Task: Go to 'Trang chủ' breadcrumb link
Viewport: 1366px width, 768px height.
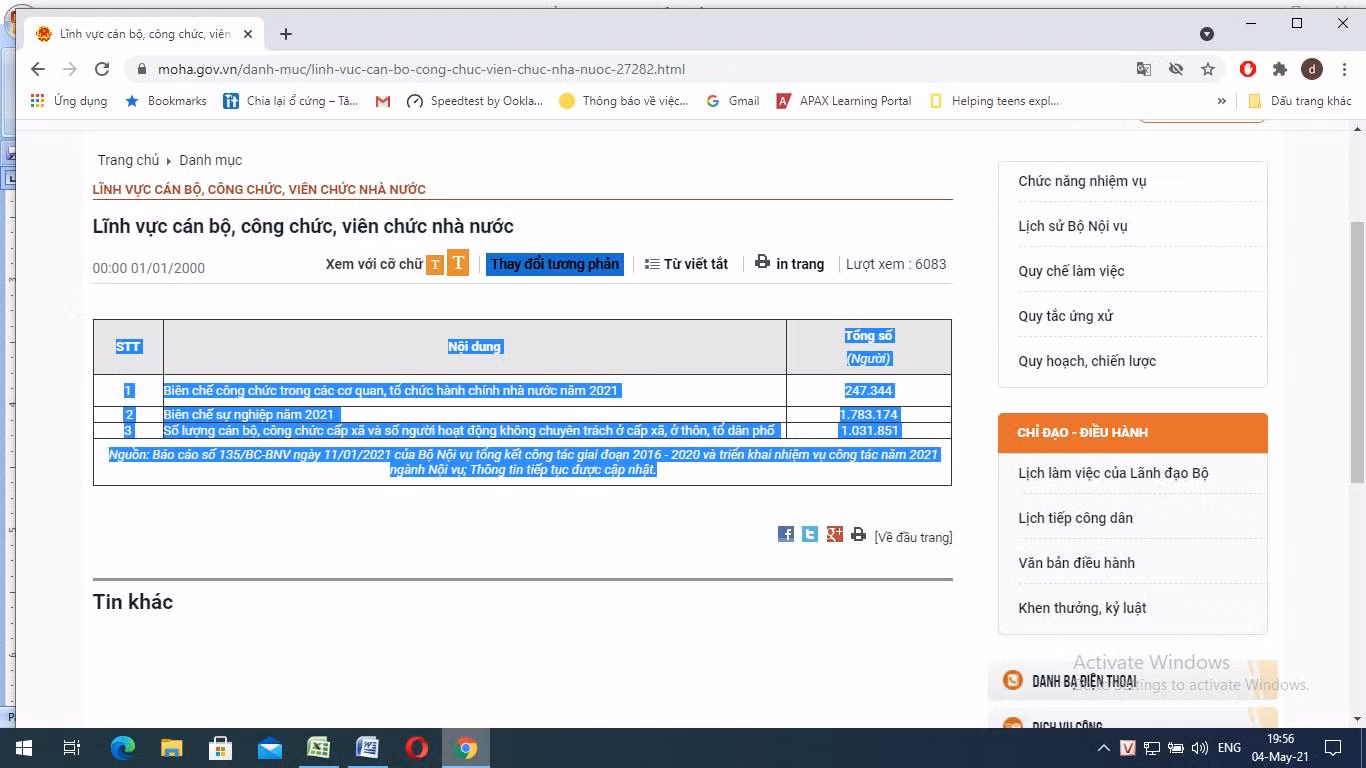Action: click(128, 160)
